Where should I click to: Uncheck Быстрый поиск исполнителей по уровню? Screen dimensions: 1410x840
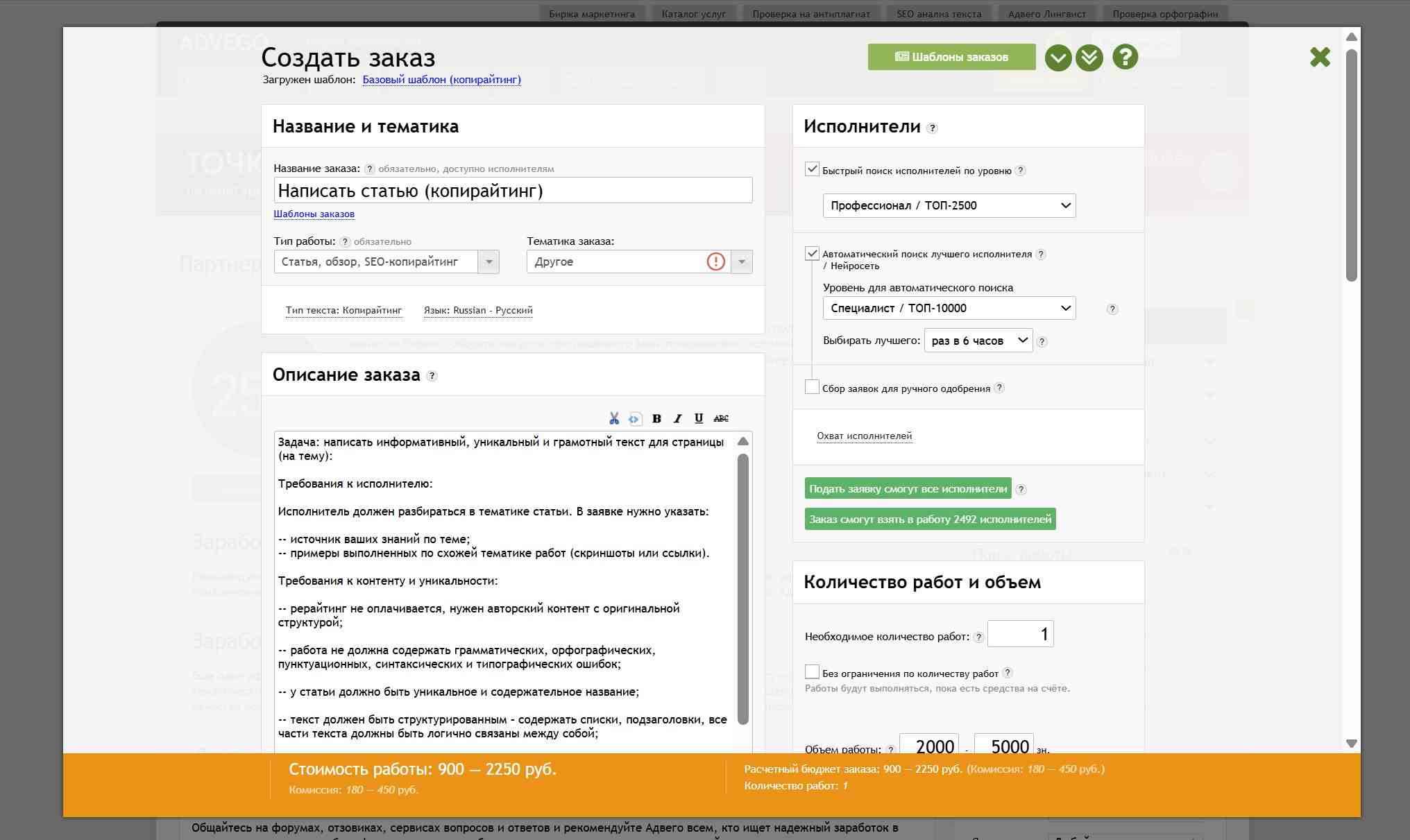pyautogui.click(x=812, y=169)
